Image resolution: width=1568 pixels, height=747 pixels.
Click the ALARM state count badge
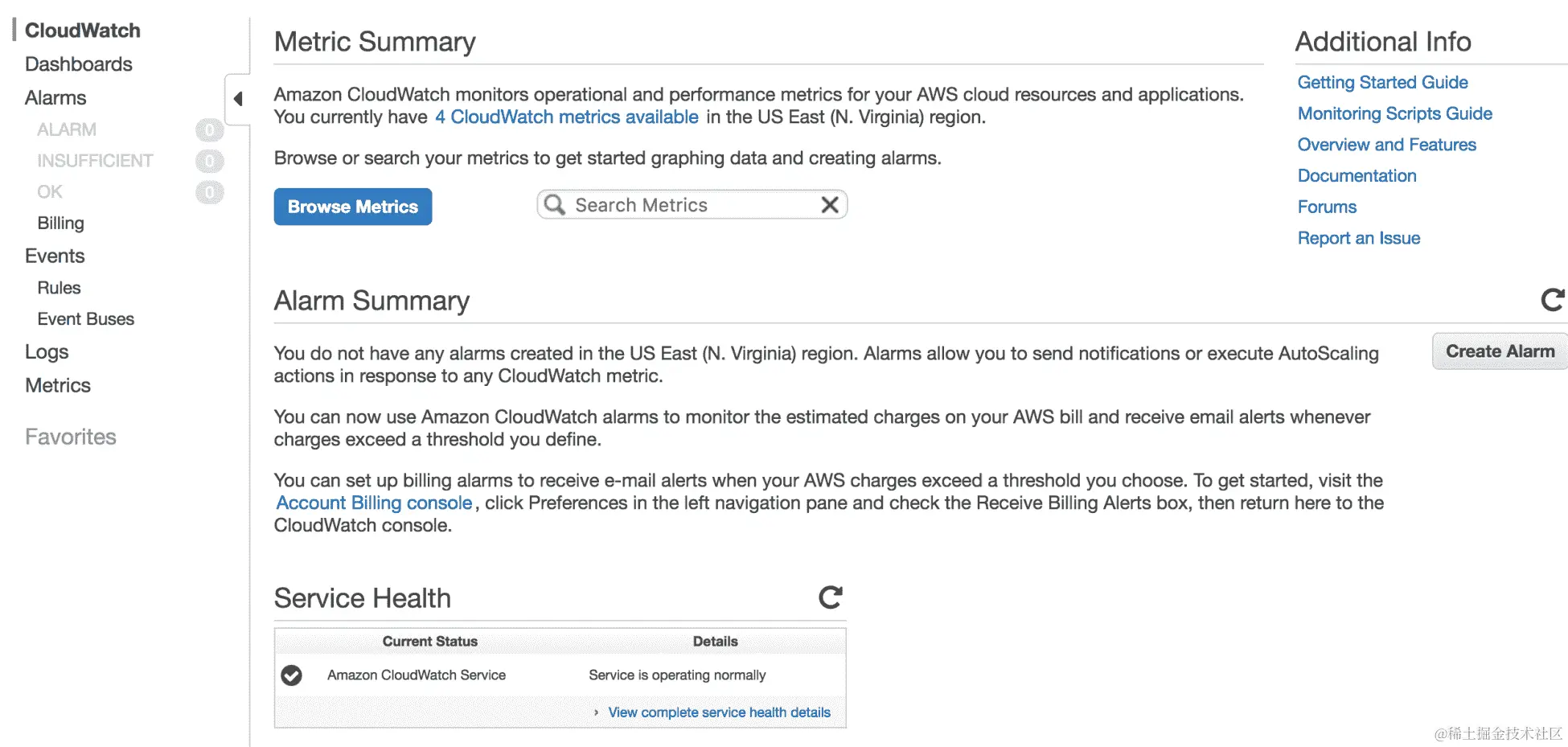coord(209,129)
